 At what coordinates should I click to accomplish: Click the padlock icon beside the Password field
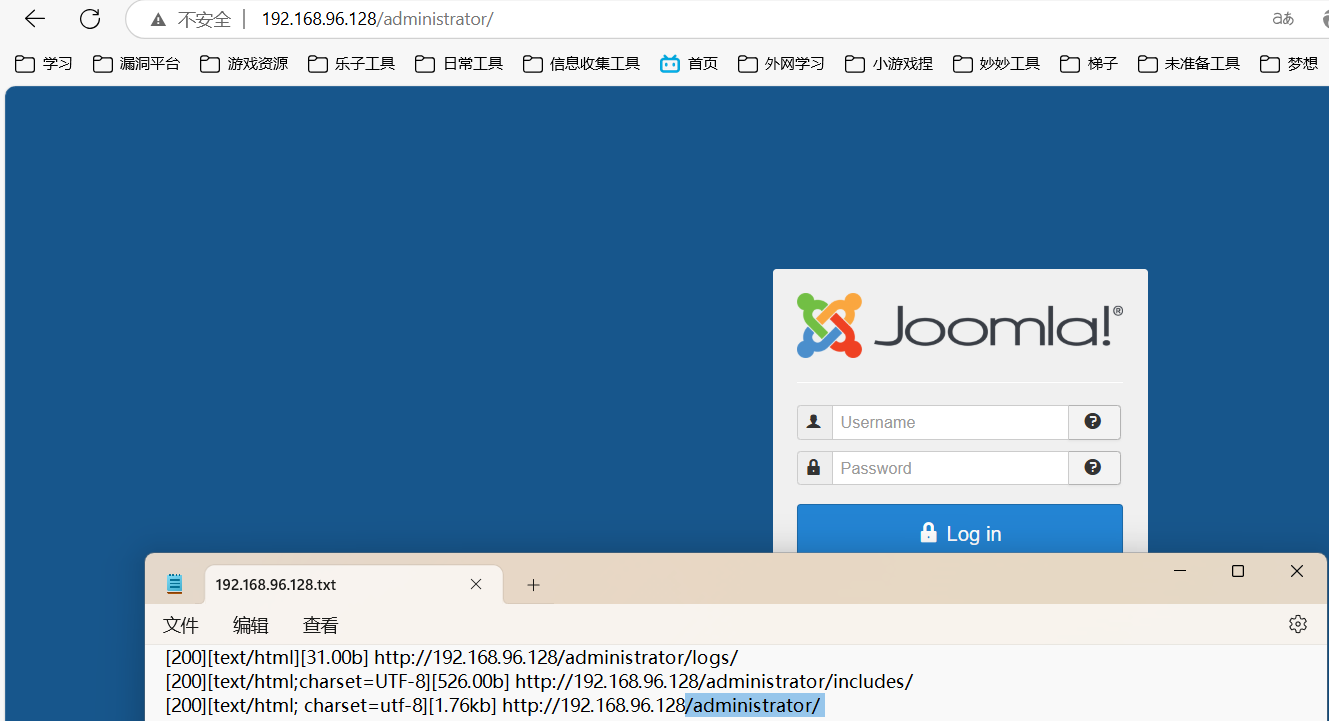tap(814, 468)
